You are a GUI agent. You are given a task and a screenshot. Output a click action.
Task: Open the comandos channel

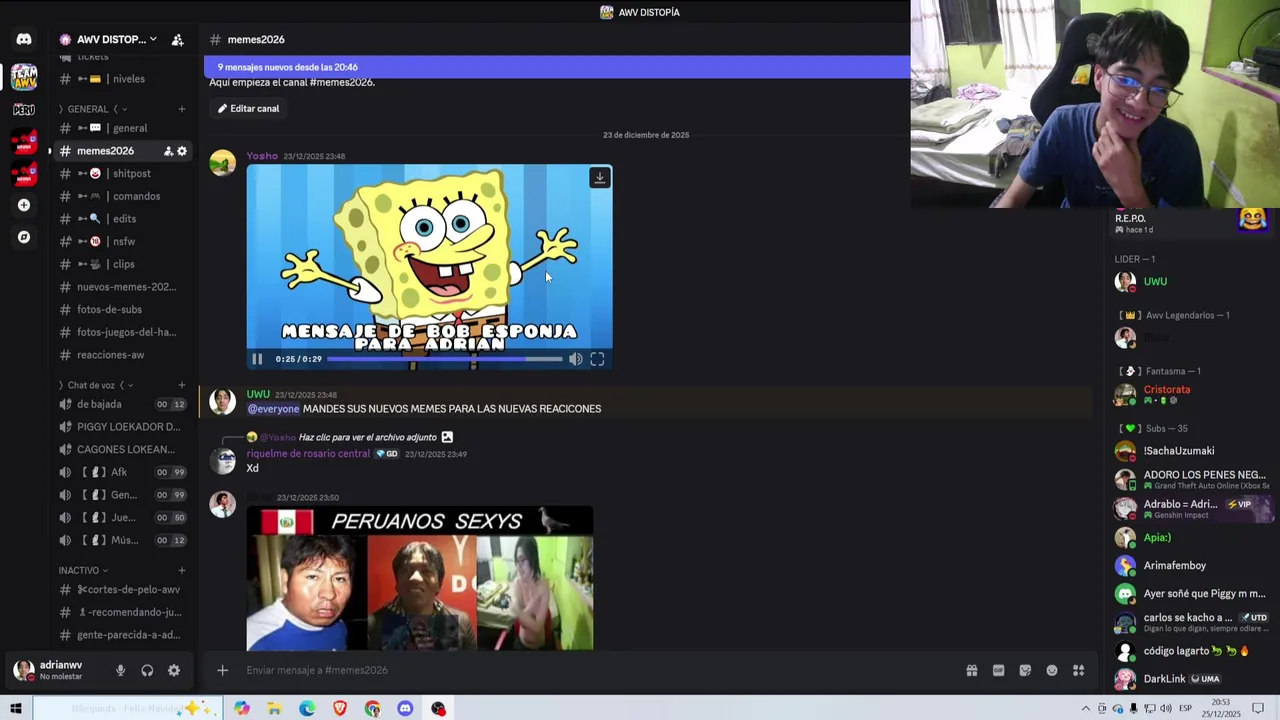click(122, 196)
